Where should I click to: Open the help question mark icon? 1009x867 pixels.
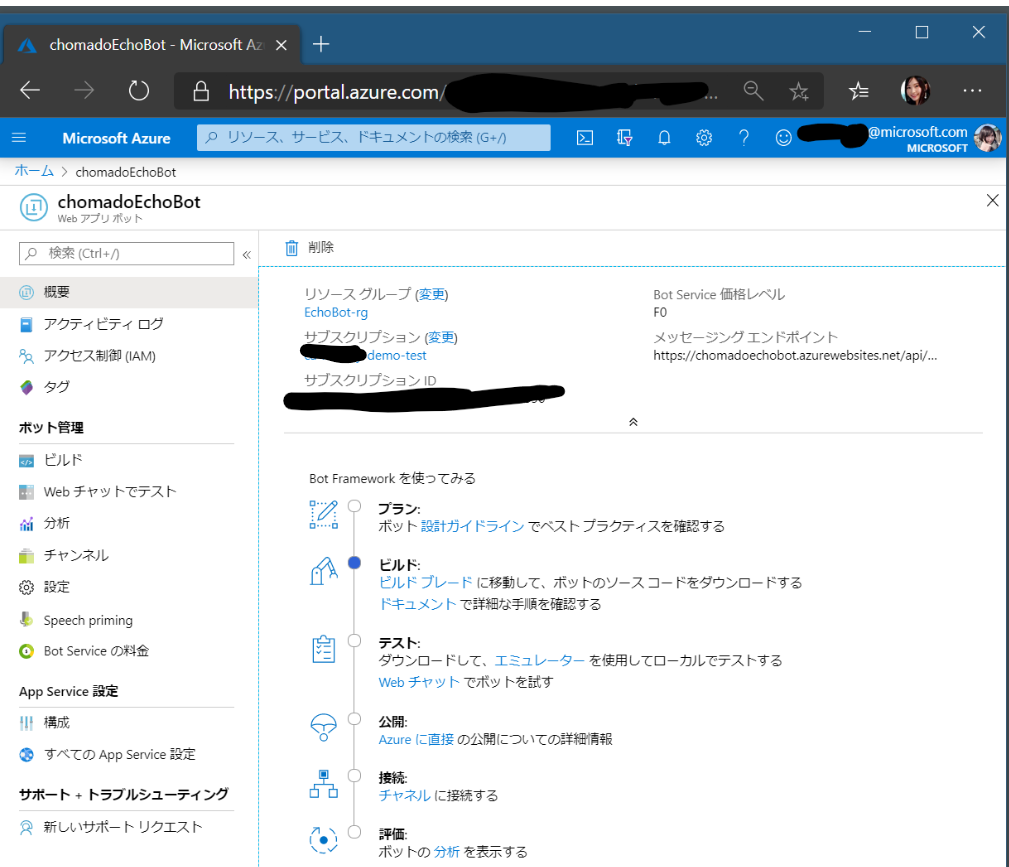[x=744, y=138]
